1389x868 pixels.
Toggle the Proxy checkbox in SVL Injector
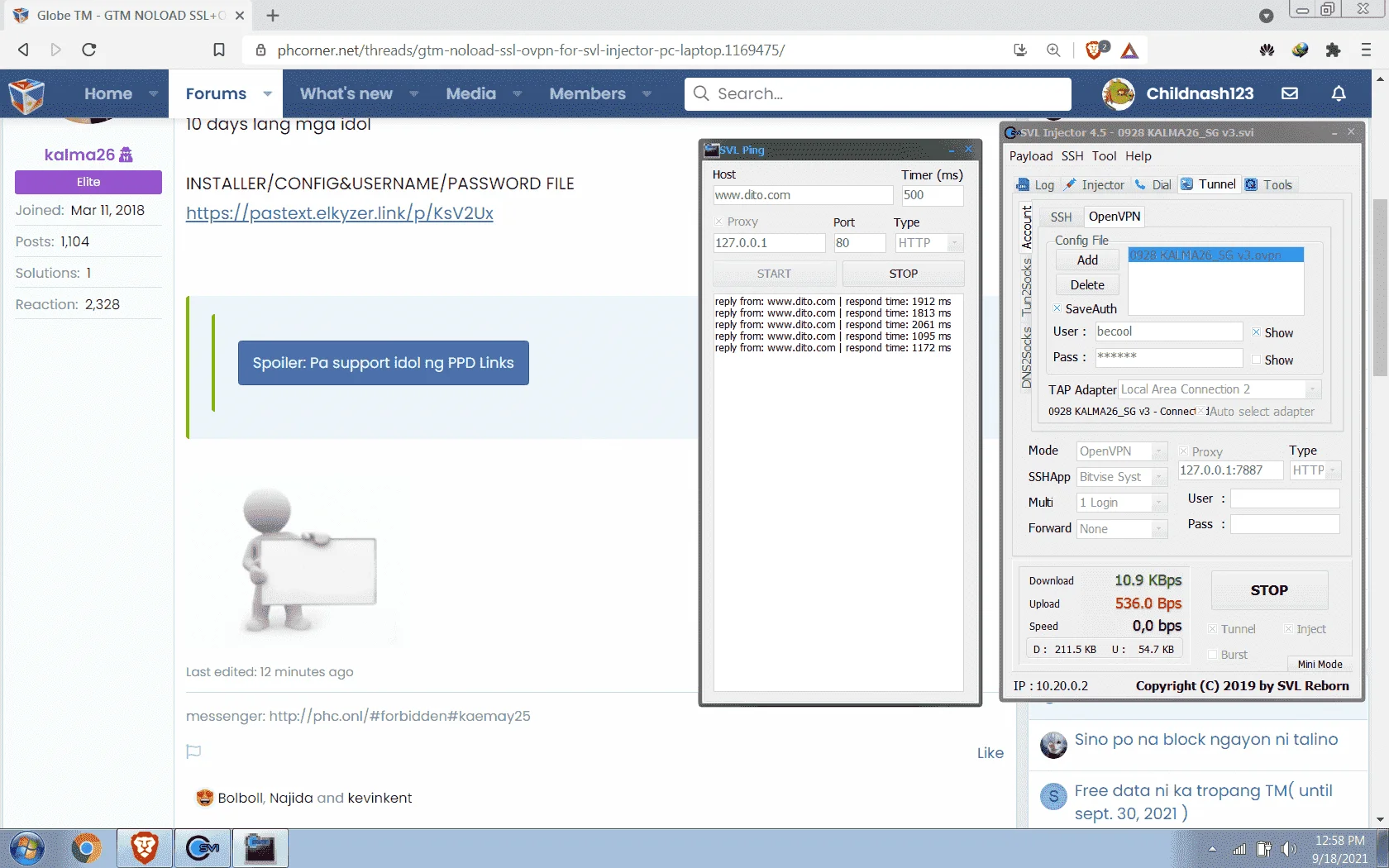coord(1183,451)
